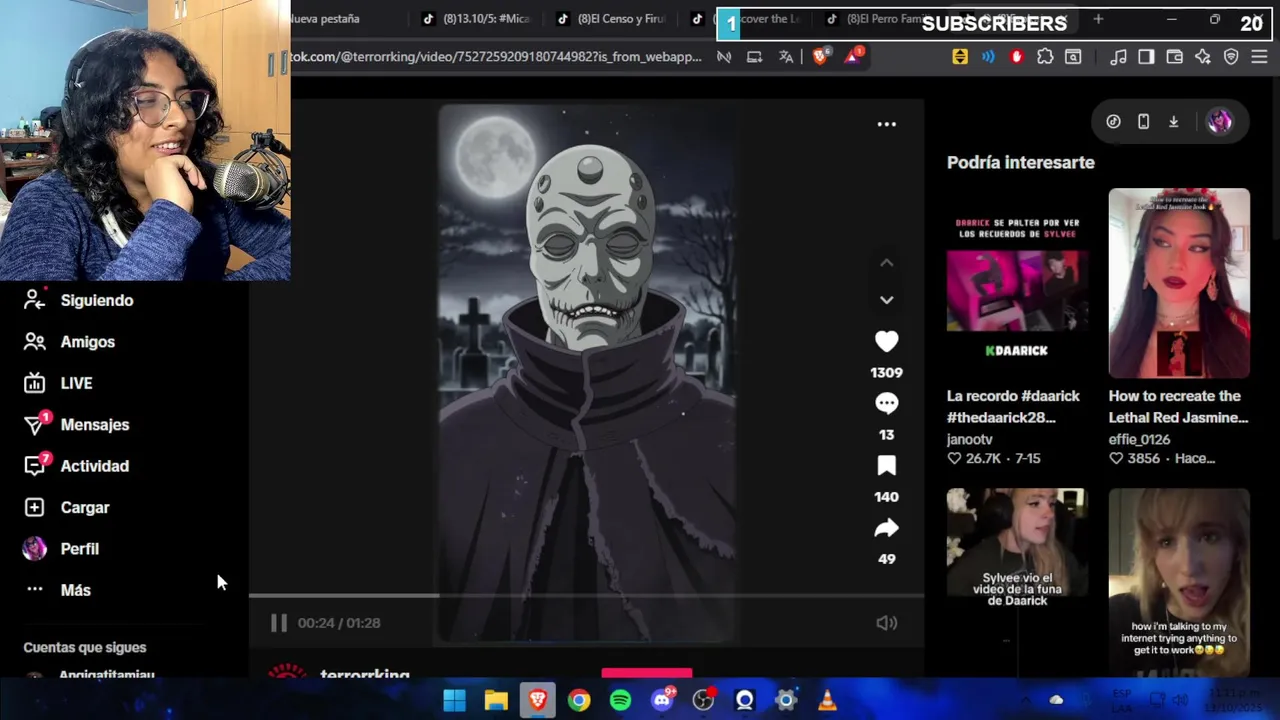This screenshot has height=720, width=1280.
Task: Open the Brave Rewards triangle icon
Action: click(x=853, y=57)
